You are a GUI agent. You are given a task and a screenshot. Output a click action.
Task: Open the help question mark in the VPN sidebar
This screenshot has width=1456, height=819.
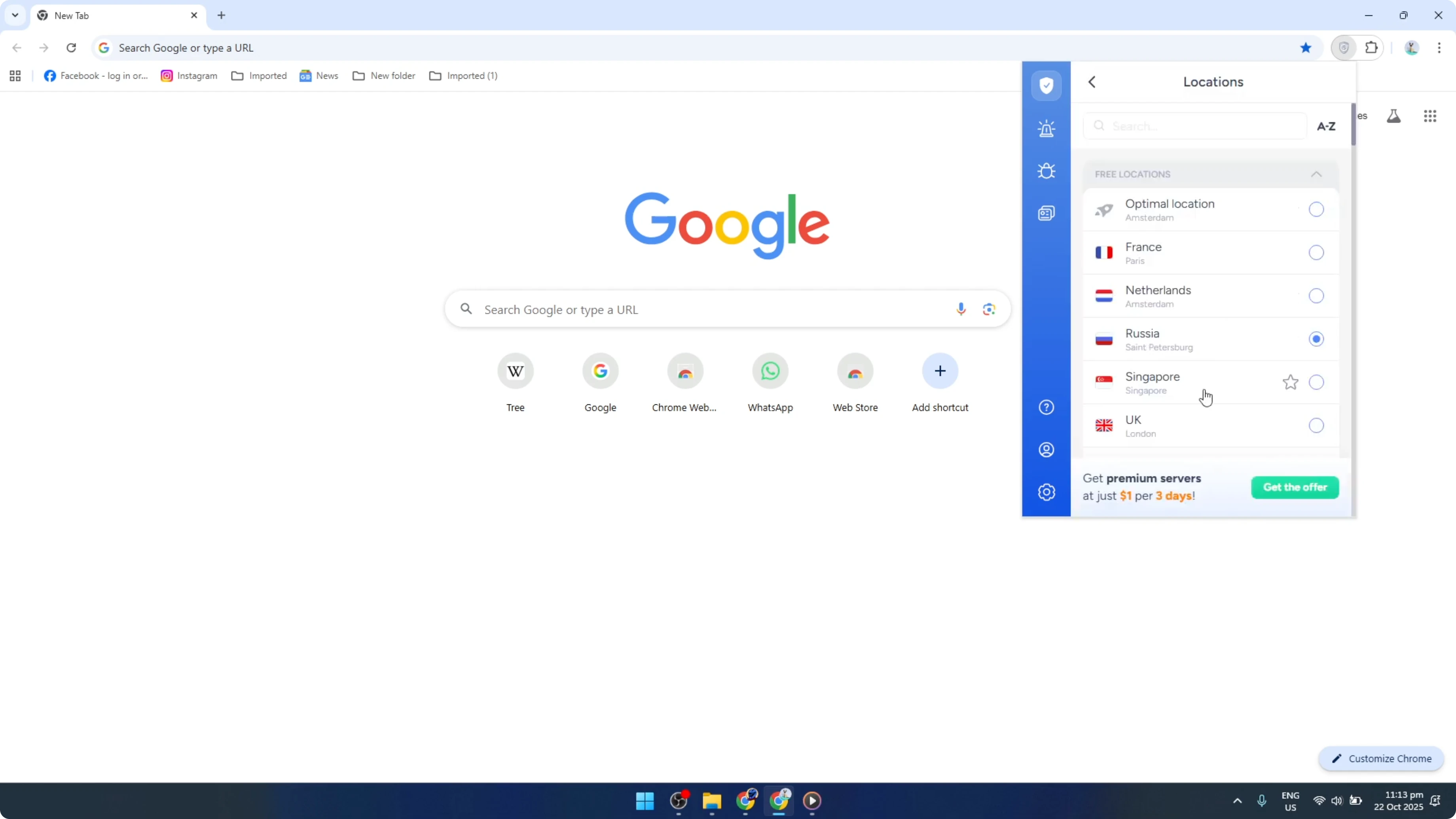(1046, 408)
